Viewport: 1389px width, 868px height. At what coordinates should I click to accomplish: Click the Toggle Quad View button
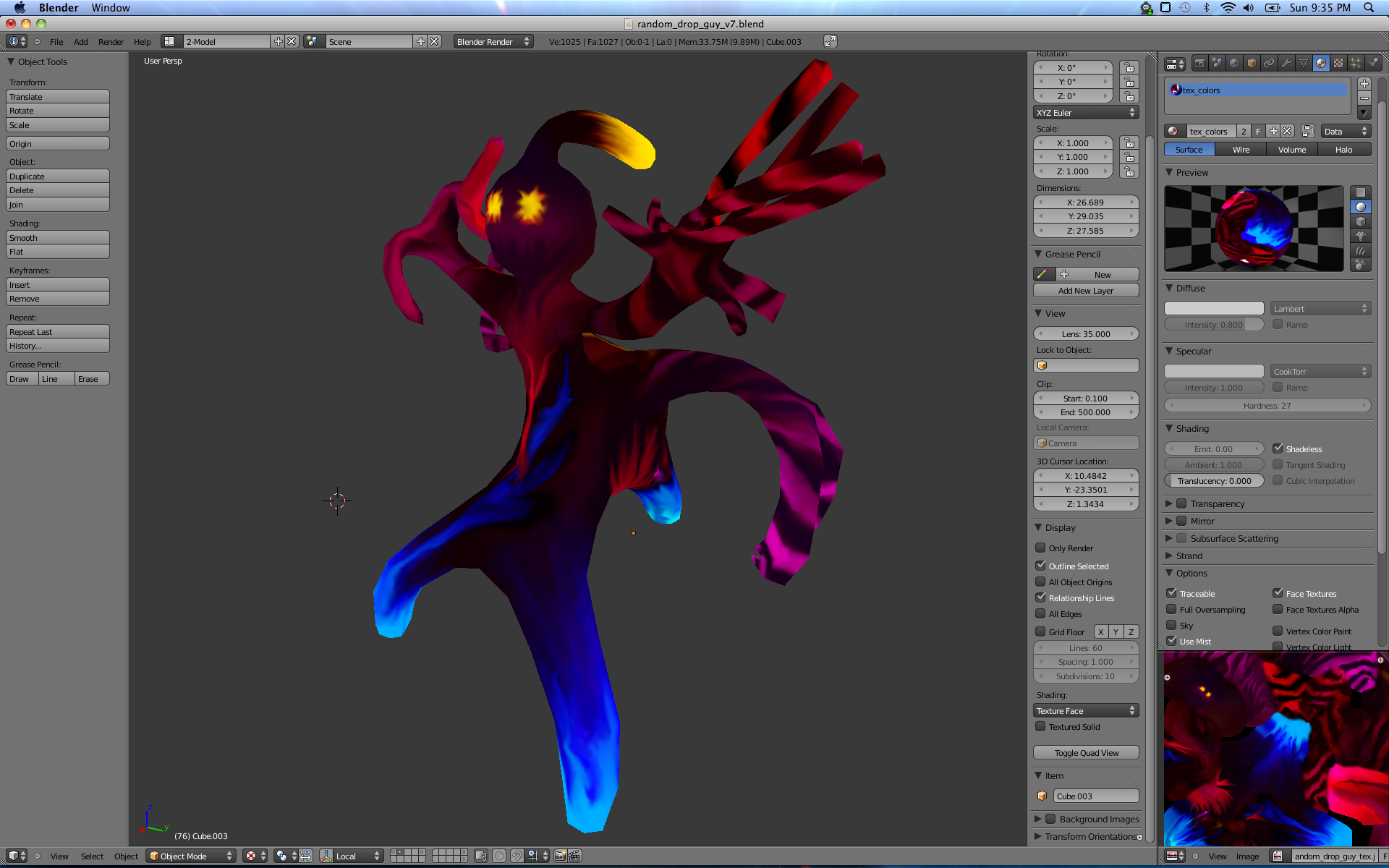pos(1086,753)
